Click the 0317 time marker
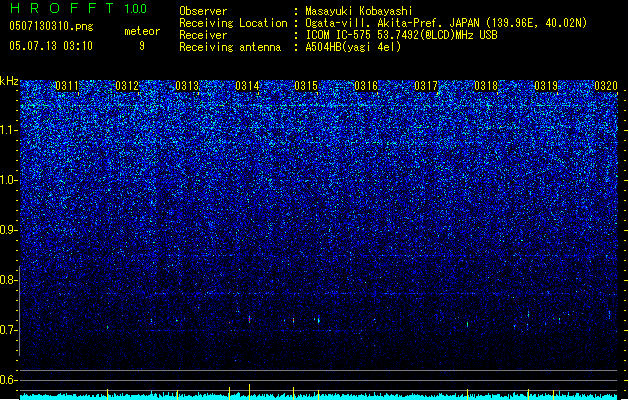 426,86
